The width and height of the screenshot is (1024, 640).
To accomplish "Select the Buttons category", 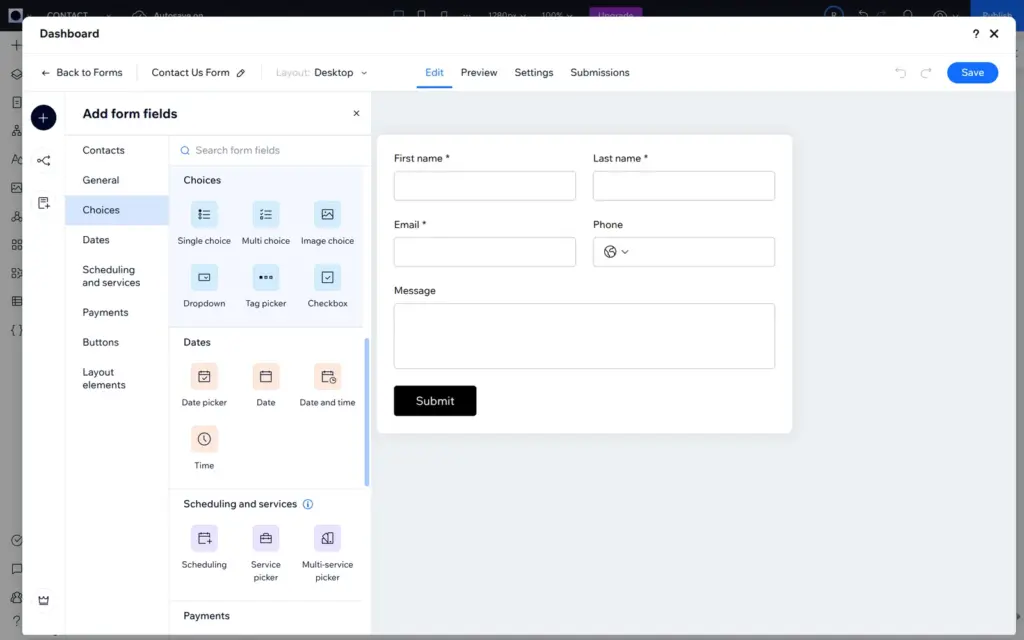I will click(117, 342).
